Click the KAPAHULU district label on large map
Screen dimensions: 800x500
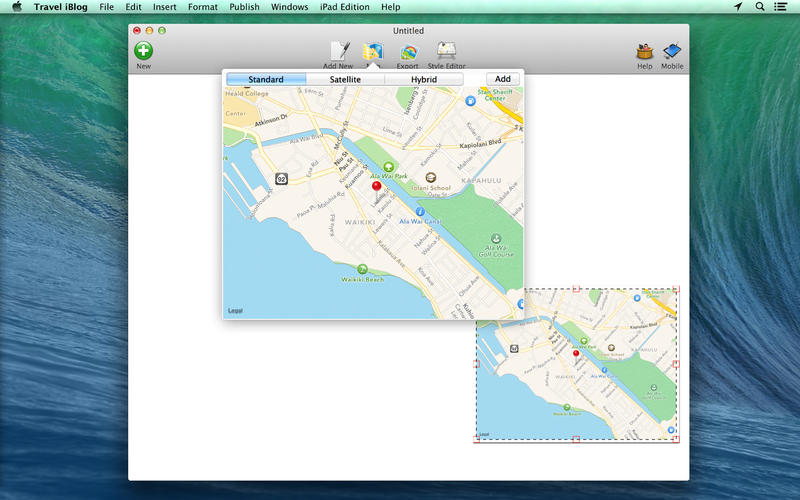point(481,181)
